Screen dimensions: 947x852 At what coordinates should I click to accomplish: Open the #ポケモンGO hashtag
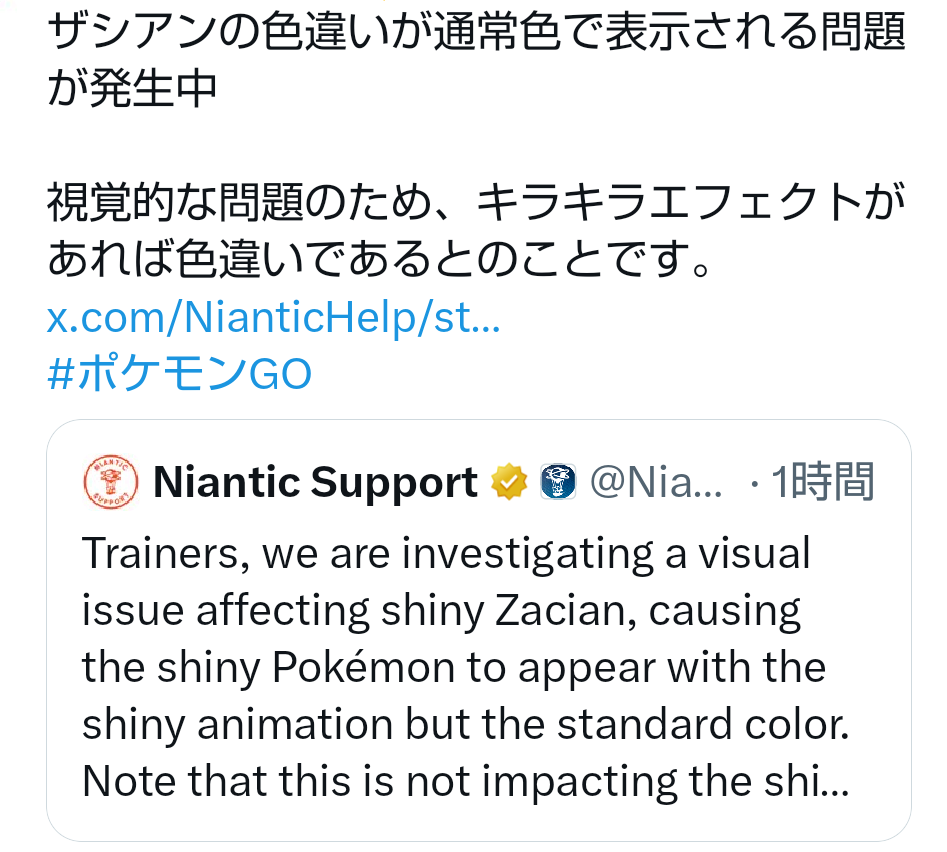[x=180, y=374]
